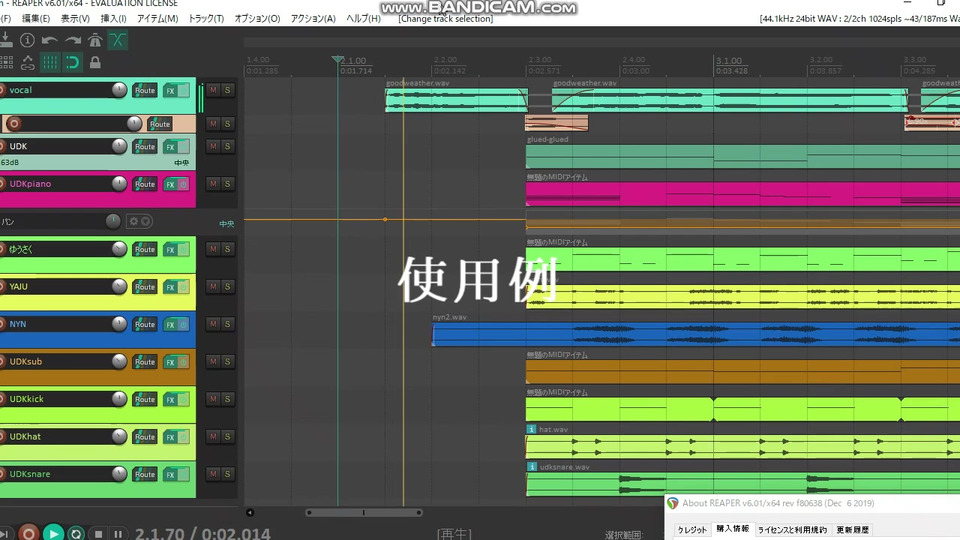Mute the UDKpiano track
Screen dimensions: 960x540
213,184
